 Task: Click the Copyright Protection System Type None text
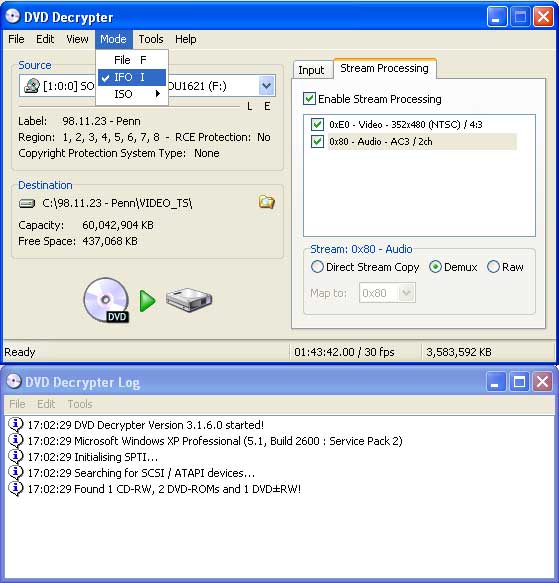click(x=119, y=153)
